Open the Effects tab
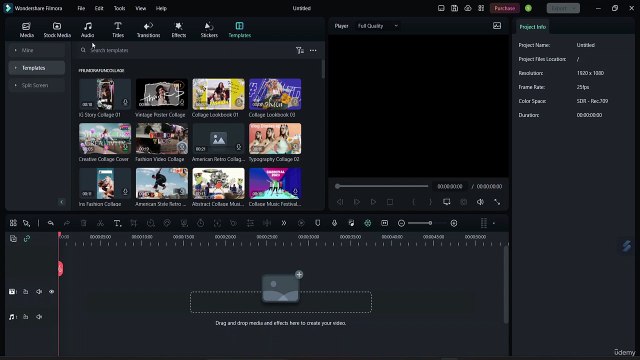The image size is (640, 360). (179, 30)
